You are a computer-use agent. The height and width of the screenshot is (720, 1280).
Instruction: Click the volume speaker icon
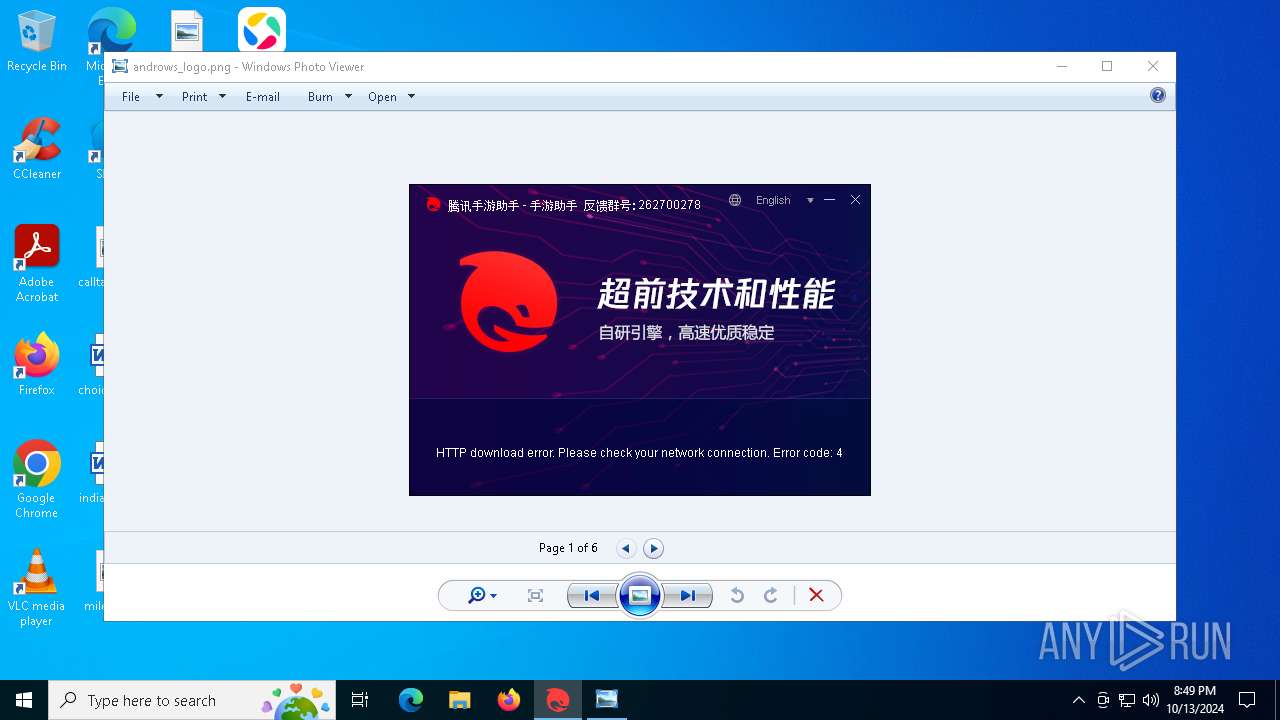(x=1151, y=700)
